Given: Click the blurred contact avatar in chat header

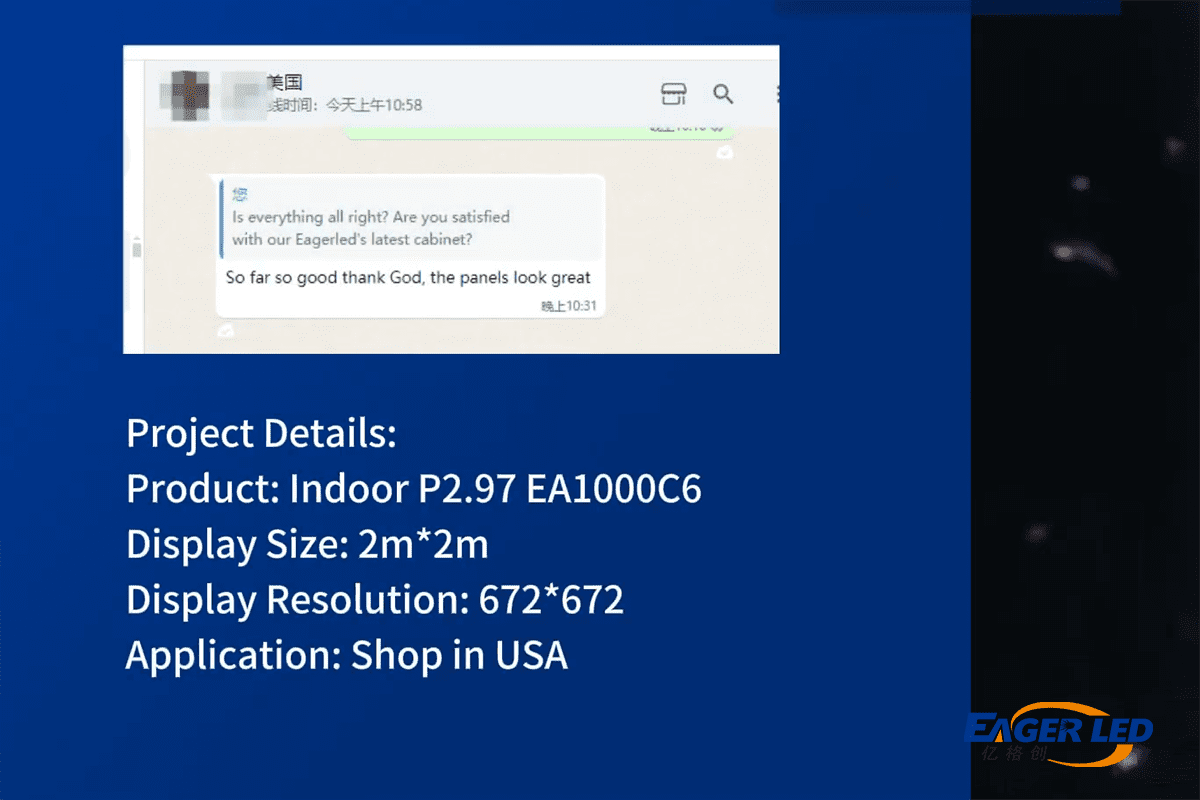Looking at the screenshot, I should [188, 93].
